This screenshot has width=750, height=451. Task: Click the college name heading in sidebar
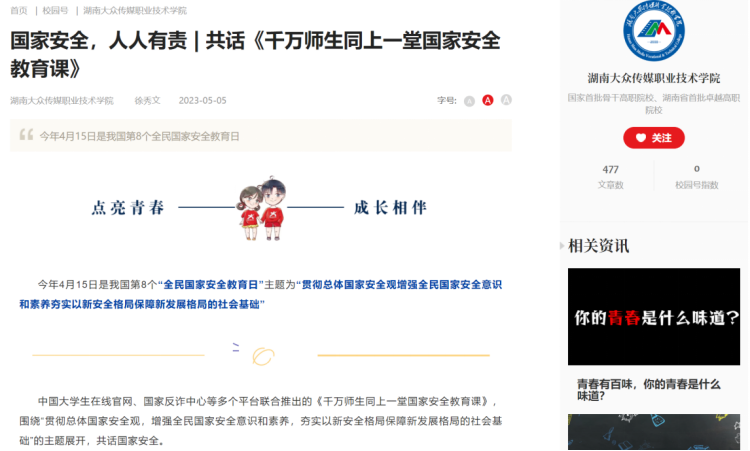[x=653, y=78]
